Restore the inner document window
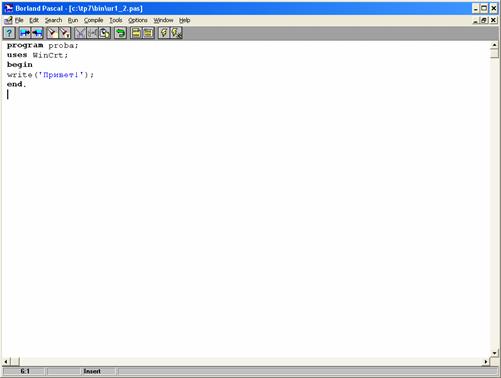501x378 pixels. tap(484, 20)
